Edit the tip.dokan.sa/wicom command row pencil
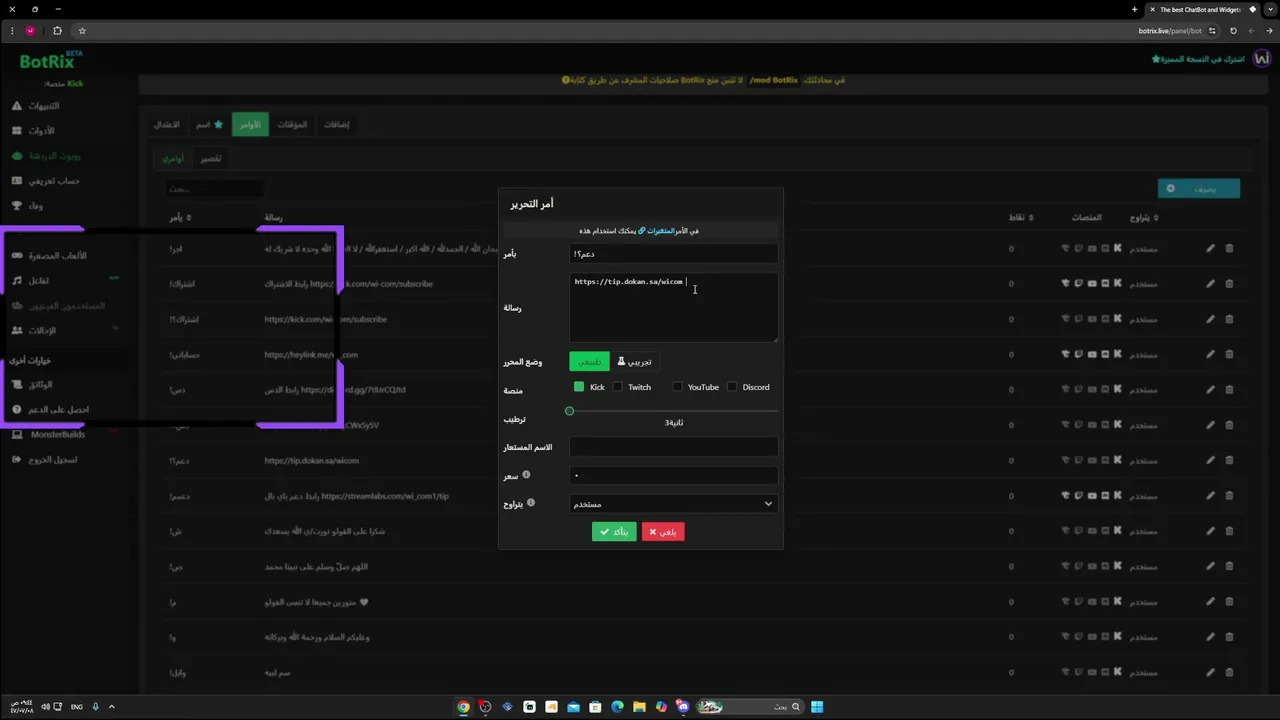Image resolution: width=1280 pixels, height=720 pixels. [1210, 461]
